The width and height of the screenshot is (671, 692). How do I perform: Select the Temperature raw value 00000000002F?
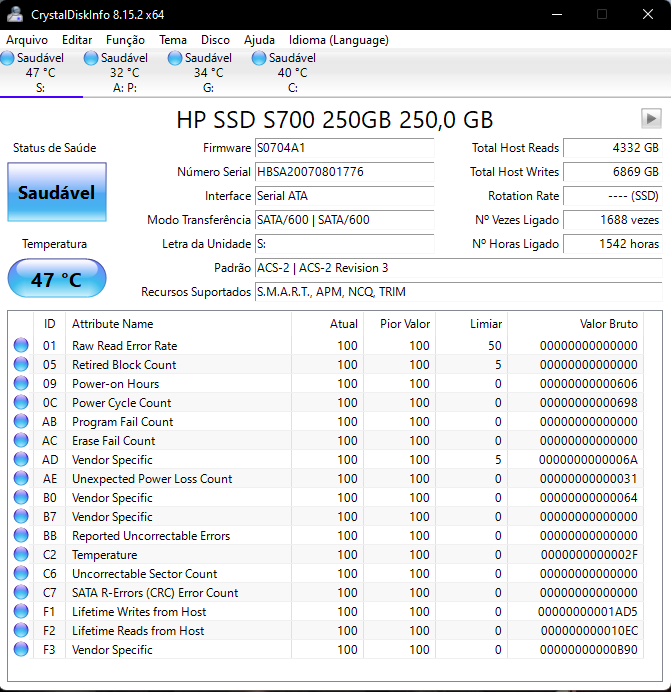tap(589, 554)
